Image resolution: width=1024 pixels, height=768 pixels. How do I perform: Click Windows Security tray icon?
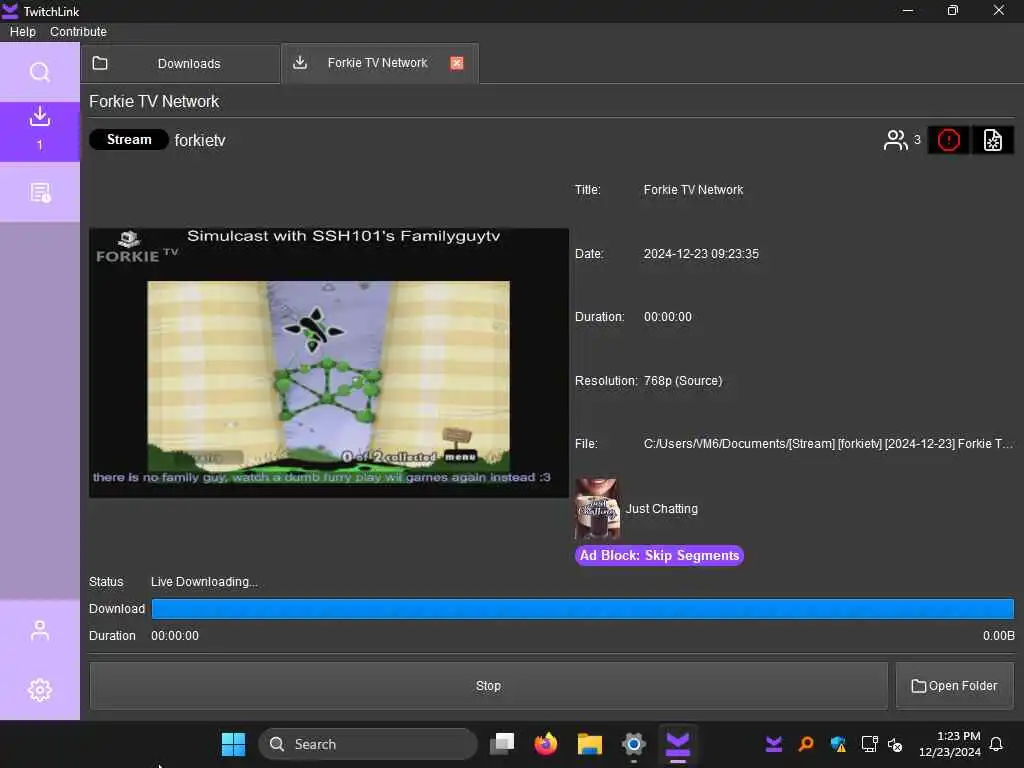(x=838, y=744)
